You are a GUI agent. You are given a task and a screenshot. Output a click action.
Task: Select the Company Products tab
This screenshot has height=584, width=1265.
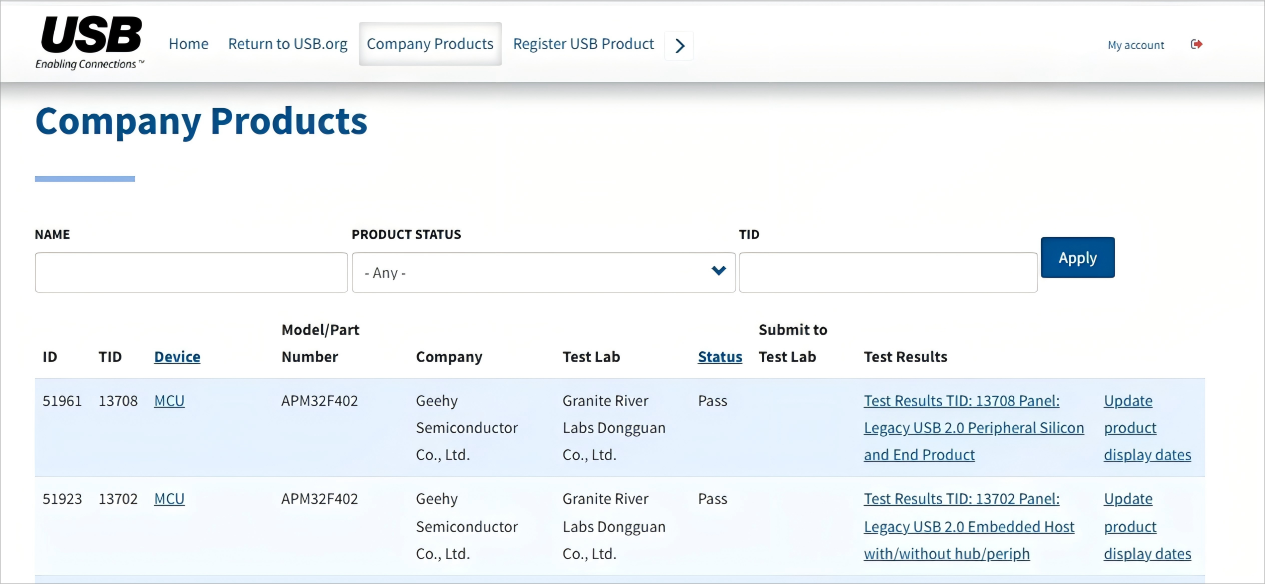pos(430,44)
